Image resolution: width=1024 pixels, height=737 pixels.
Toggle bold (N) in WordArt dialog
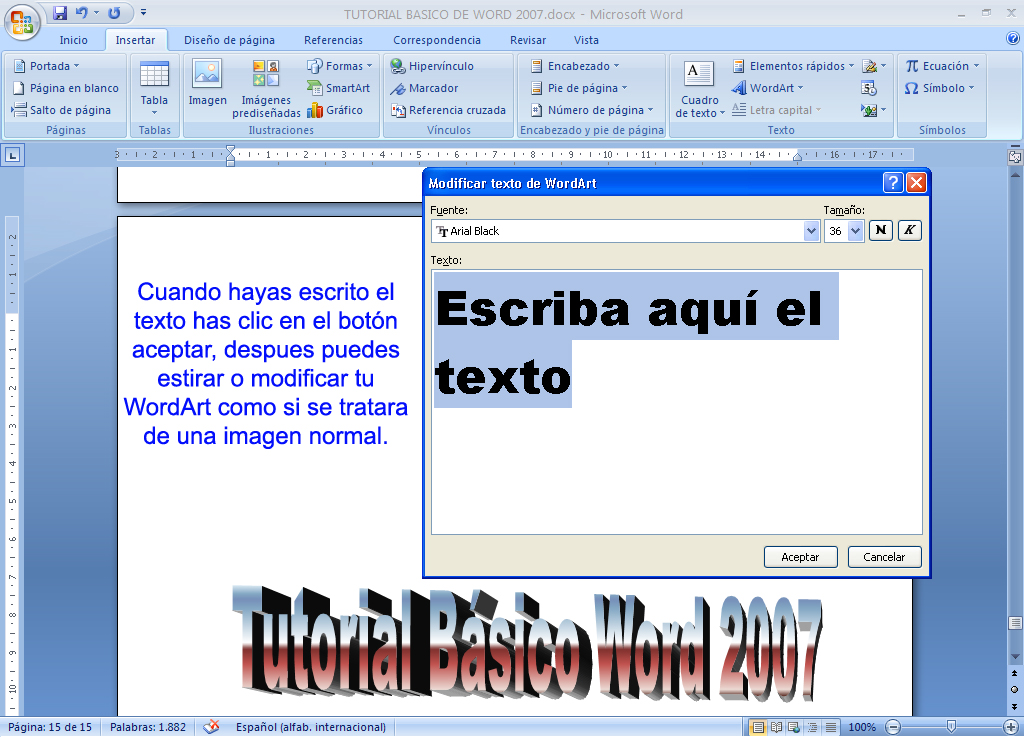[x=880, y=230]
